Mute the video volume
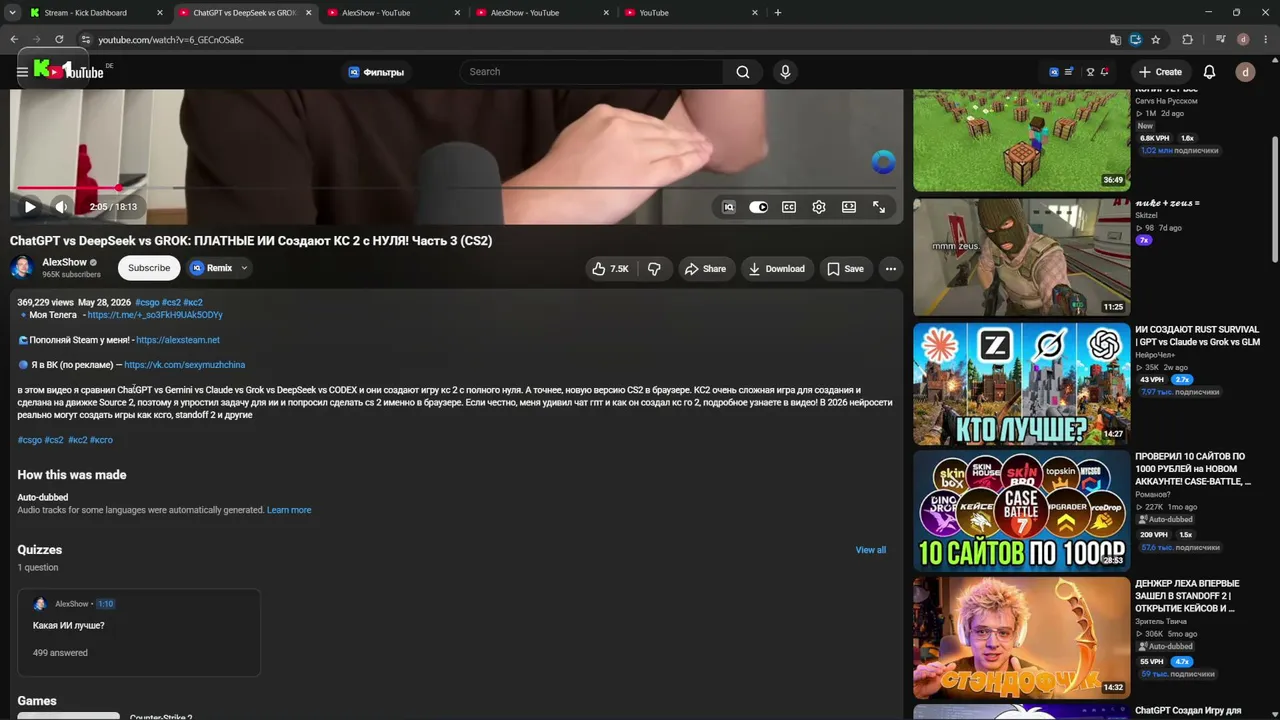This screenshot has height=720, width=1280. tap(61, 207)
